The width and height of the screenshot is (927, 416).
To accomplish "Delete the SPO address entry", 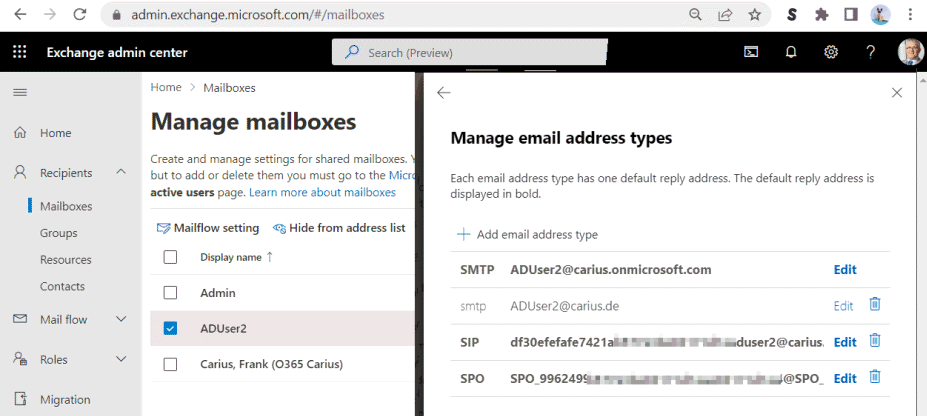I will (x=875, y=376).
